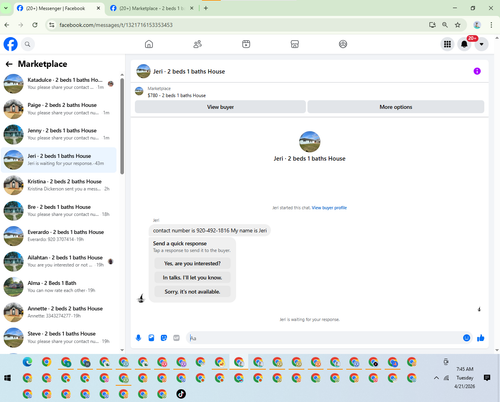Open the Annette conversation
This screenshot has height=402, width=500.
point(59,312)
